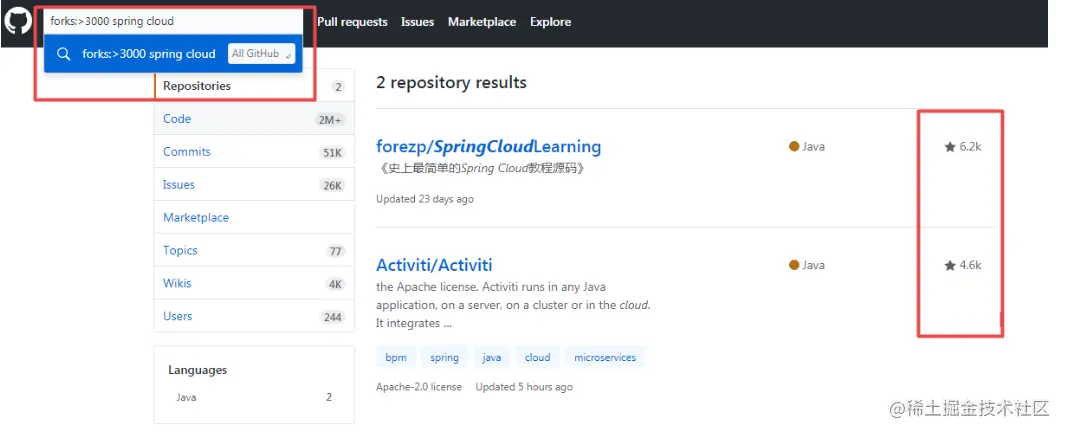Switch to Commits search results

254,151
